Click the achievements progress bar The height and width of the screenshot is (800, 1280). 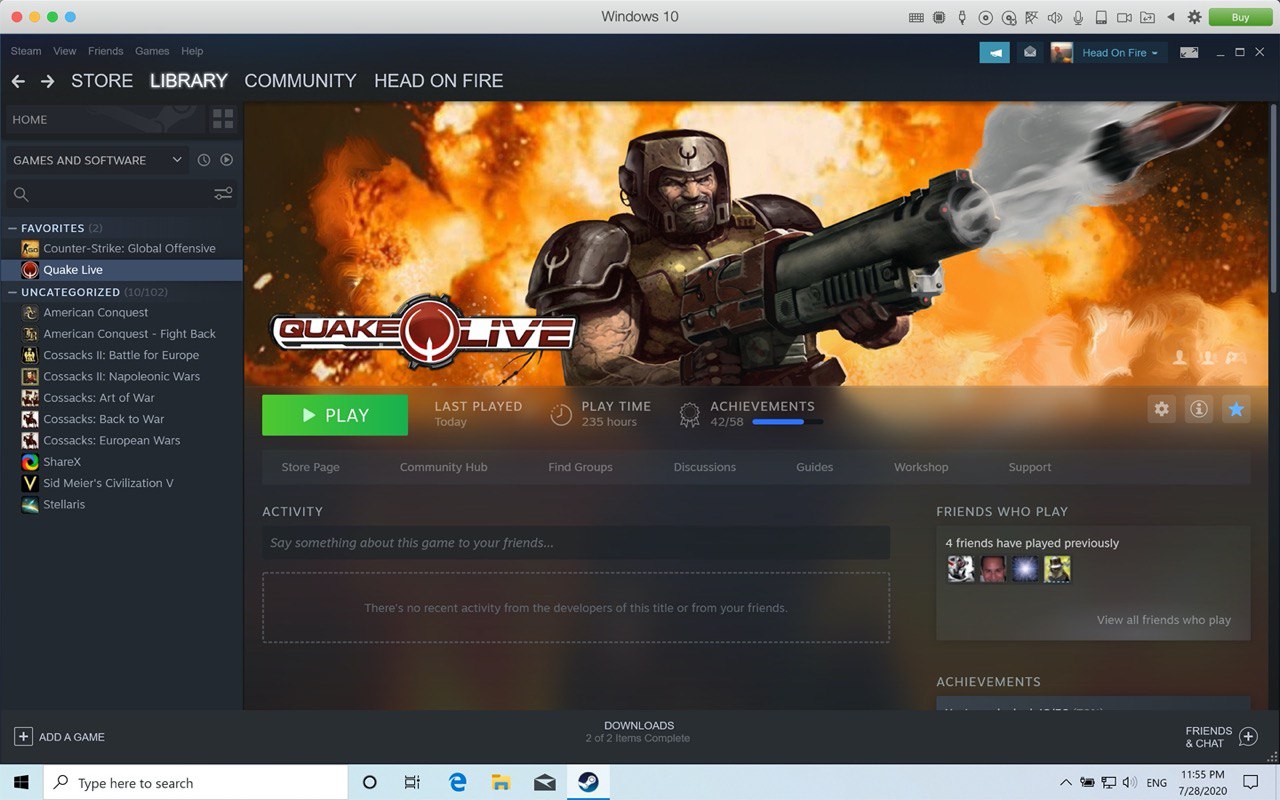[787, 422]
